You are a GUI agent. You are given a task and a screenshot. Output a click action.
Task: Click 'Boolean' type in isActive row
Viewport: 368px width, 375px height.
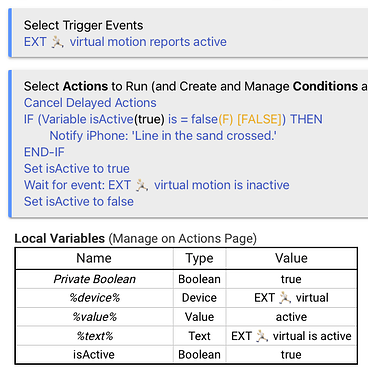(199, 354)
